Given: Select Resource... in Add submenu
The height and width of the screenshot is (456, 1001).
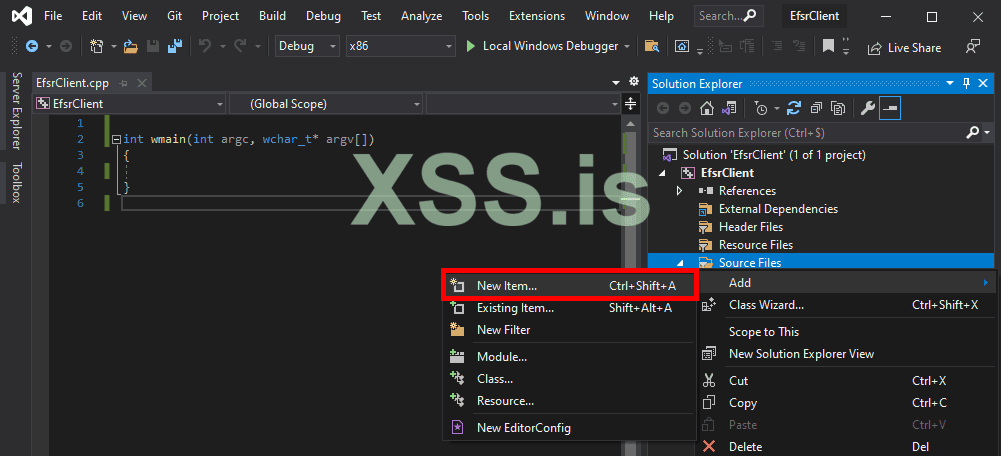Looking at the screenshot, I should [x=568, y=401].
